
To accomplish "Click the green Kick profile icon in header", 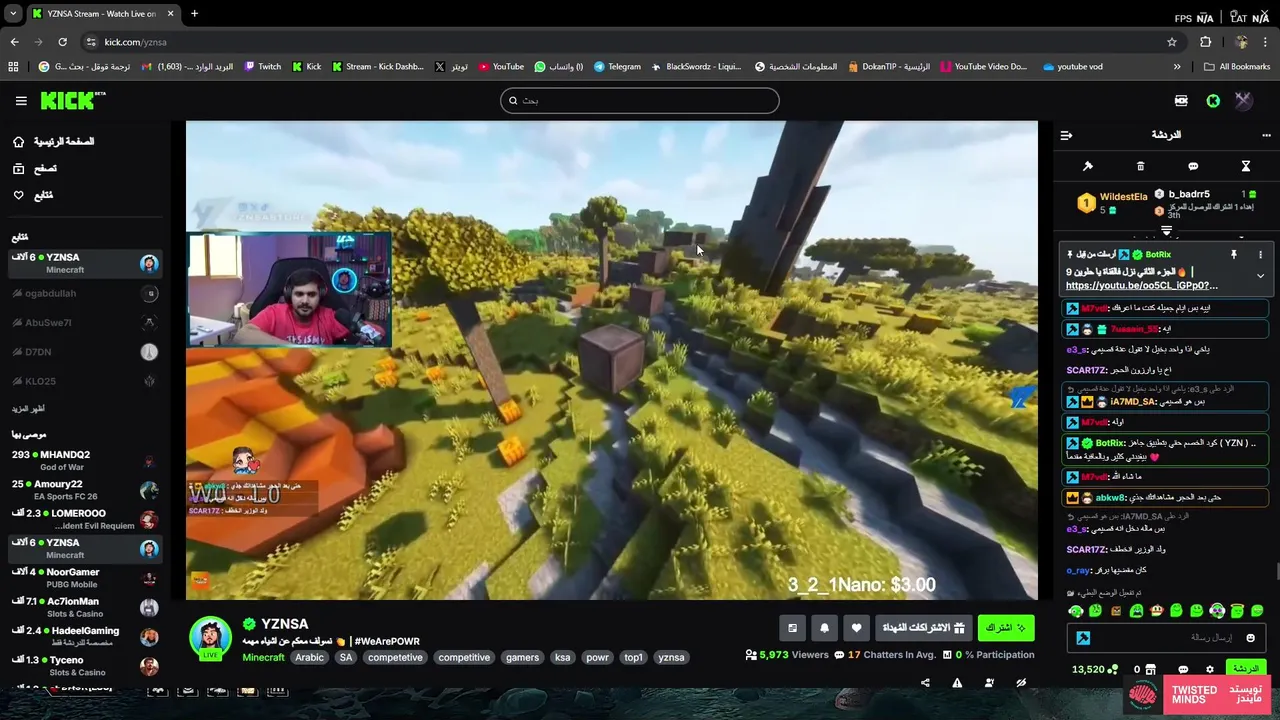I will click(x=1213, y=101).
